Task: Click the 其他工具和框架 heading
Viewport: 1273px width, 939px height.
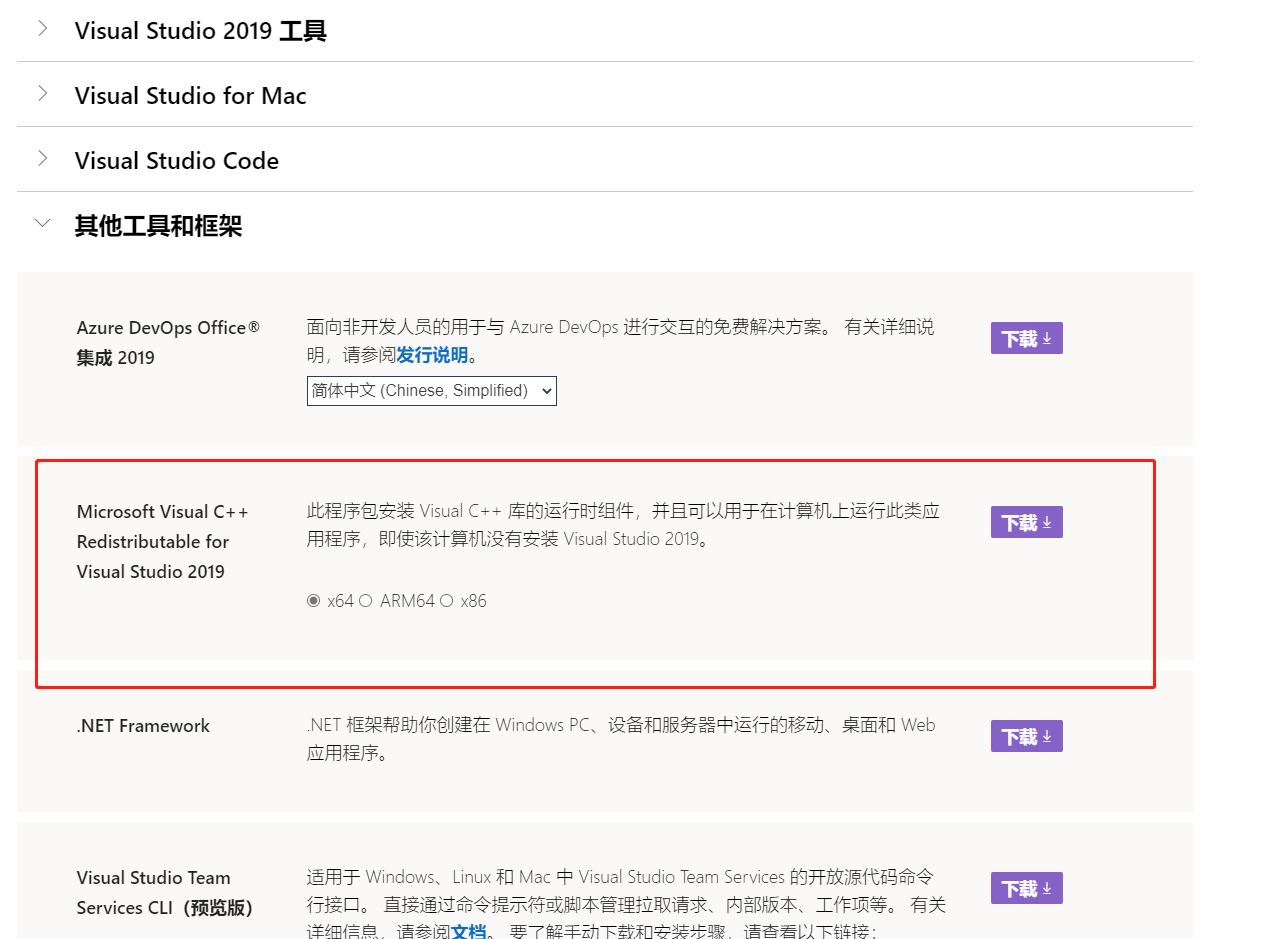Action: pos(158,226)
